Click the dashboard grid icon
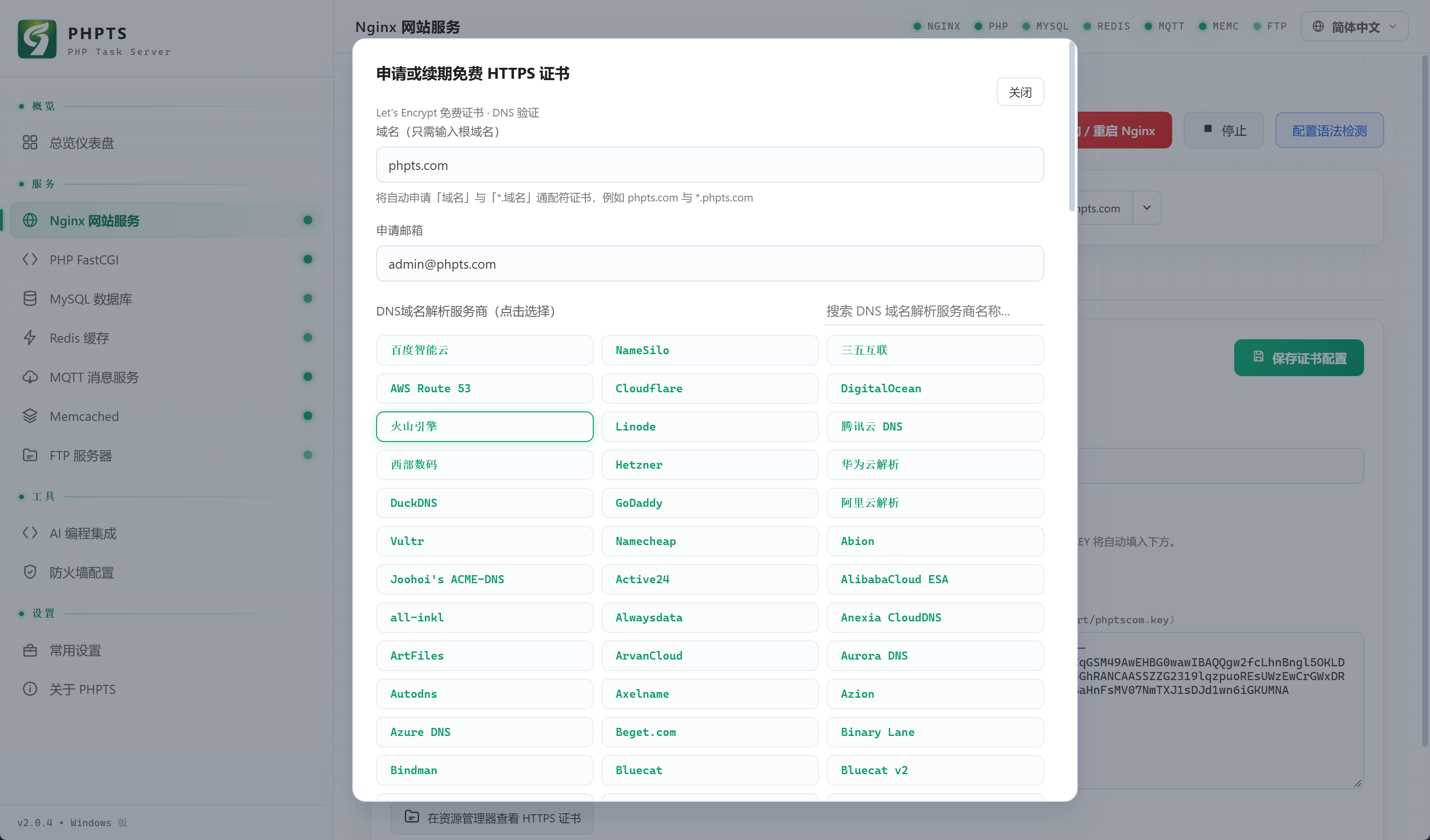 30,142
